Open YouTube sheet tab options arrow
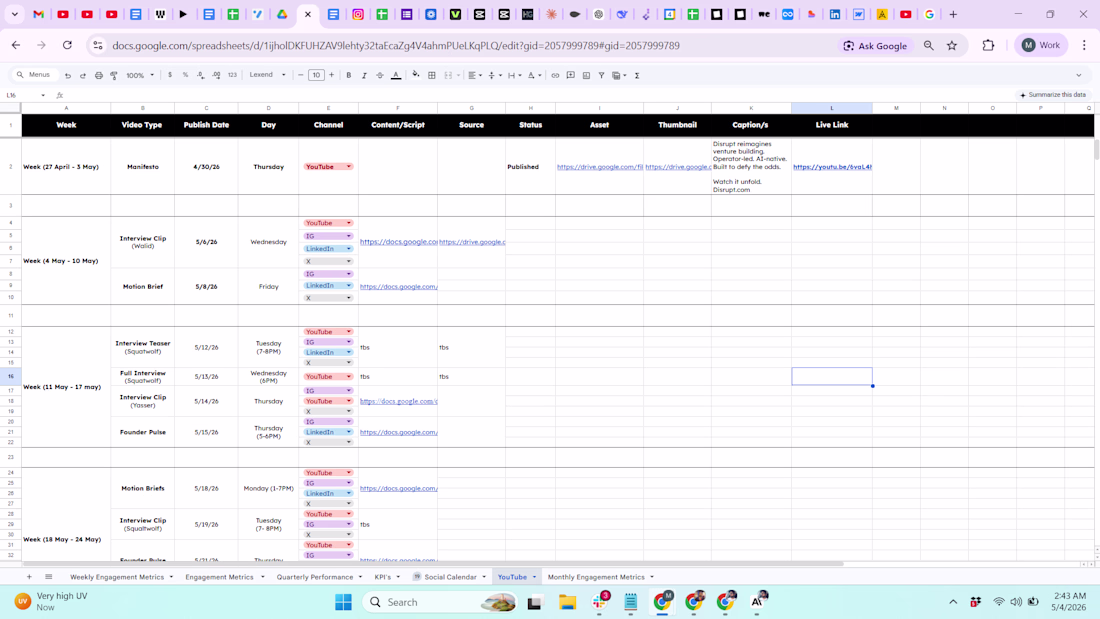Screen dimensions: 1100x619 tap(535, 577)
